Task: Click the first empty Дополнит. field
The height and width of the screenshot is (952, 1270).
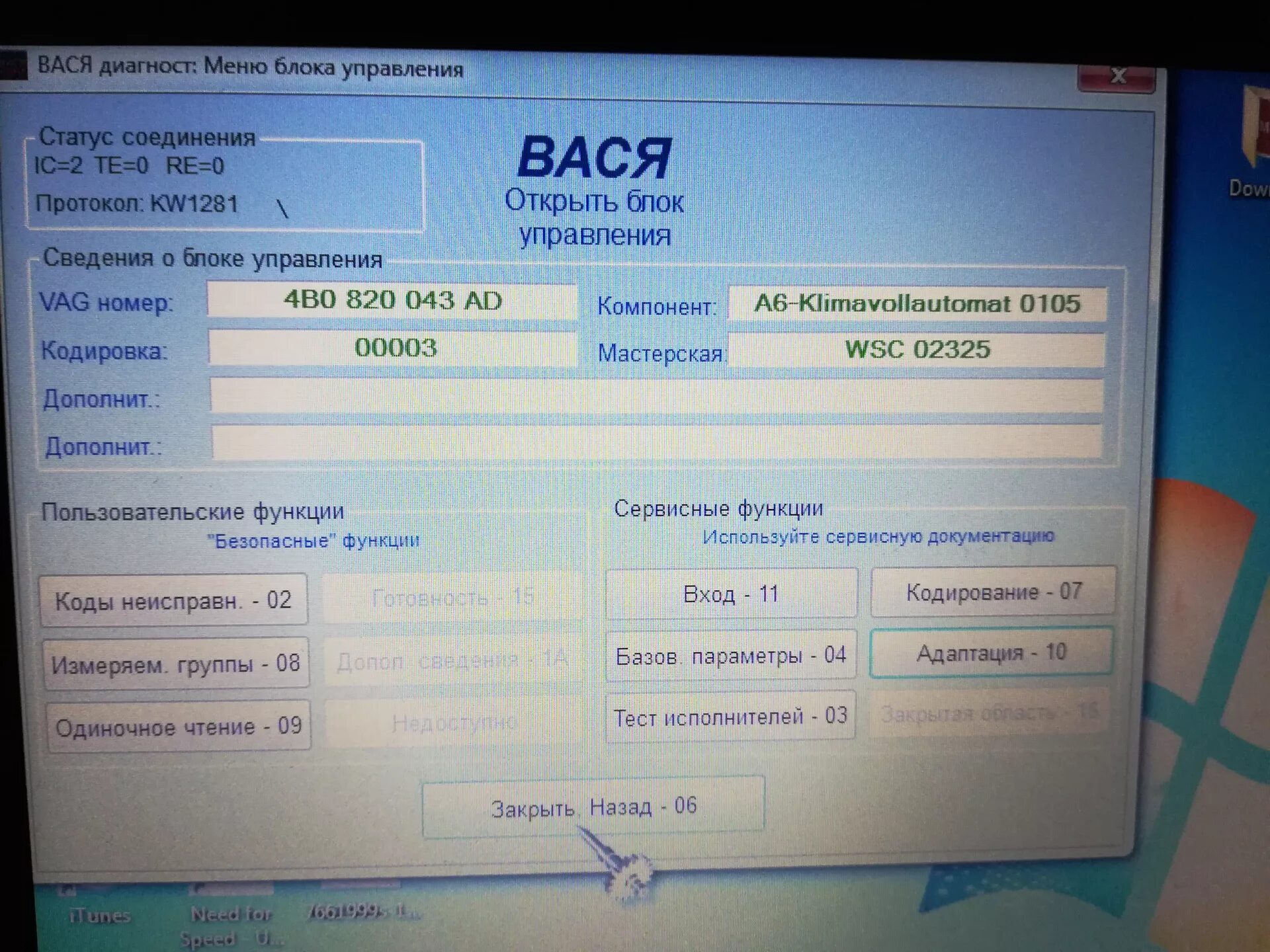Action: coord(657,396)
